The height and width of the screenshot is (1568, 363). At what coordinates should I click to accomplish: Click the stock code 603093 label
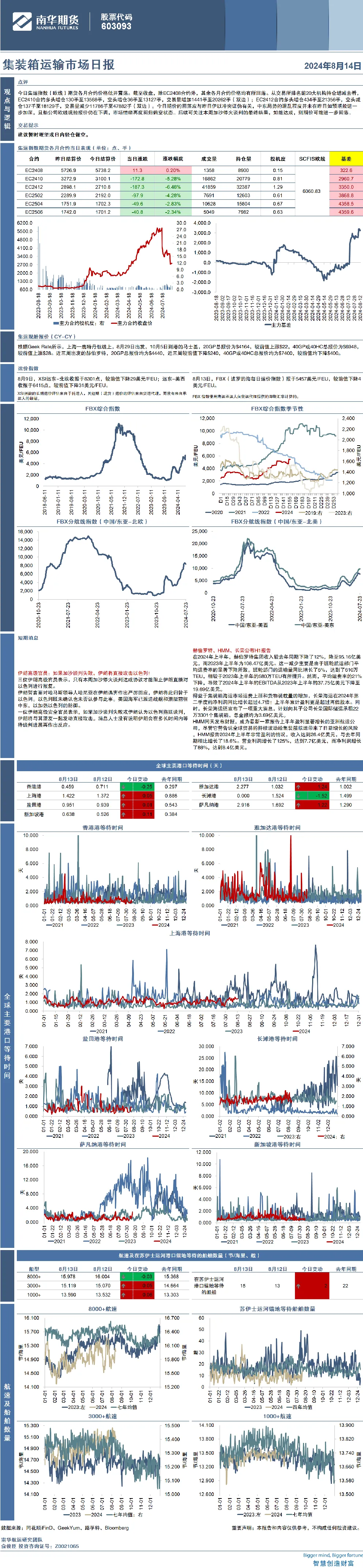click(x=116, y=26)
